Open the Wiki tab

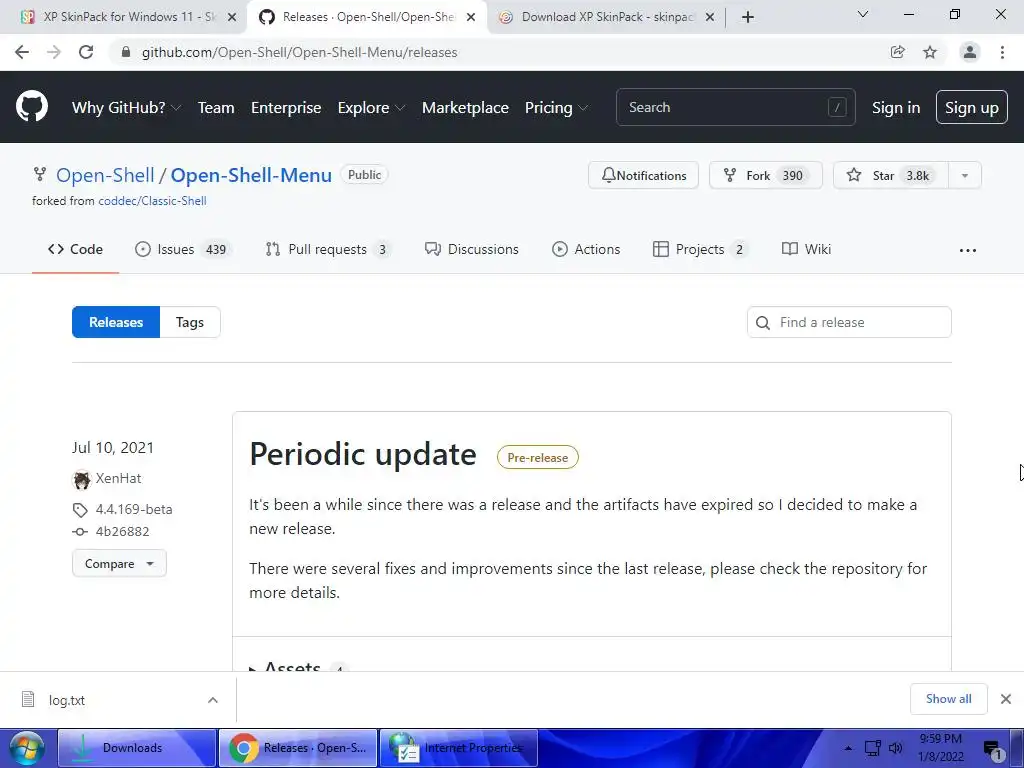807,249
